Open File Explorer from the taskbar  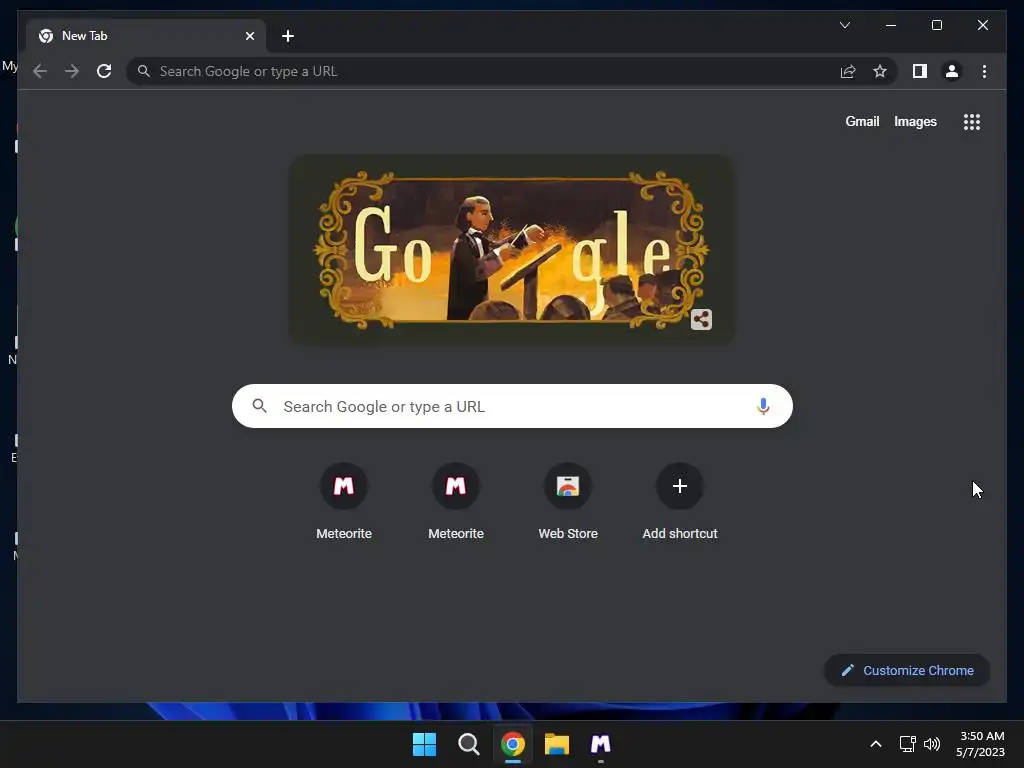(557, 744)
